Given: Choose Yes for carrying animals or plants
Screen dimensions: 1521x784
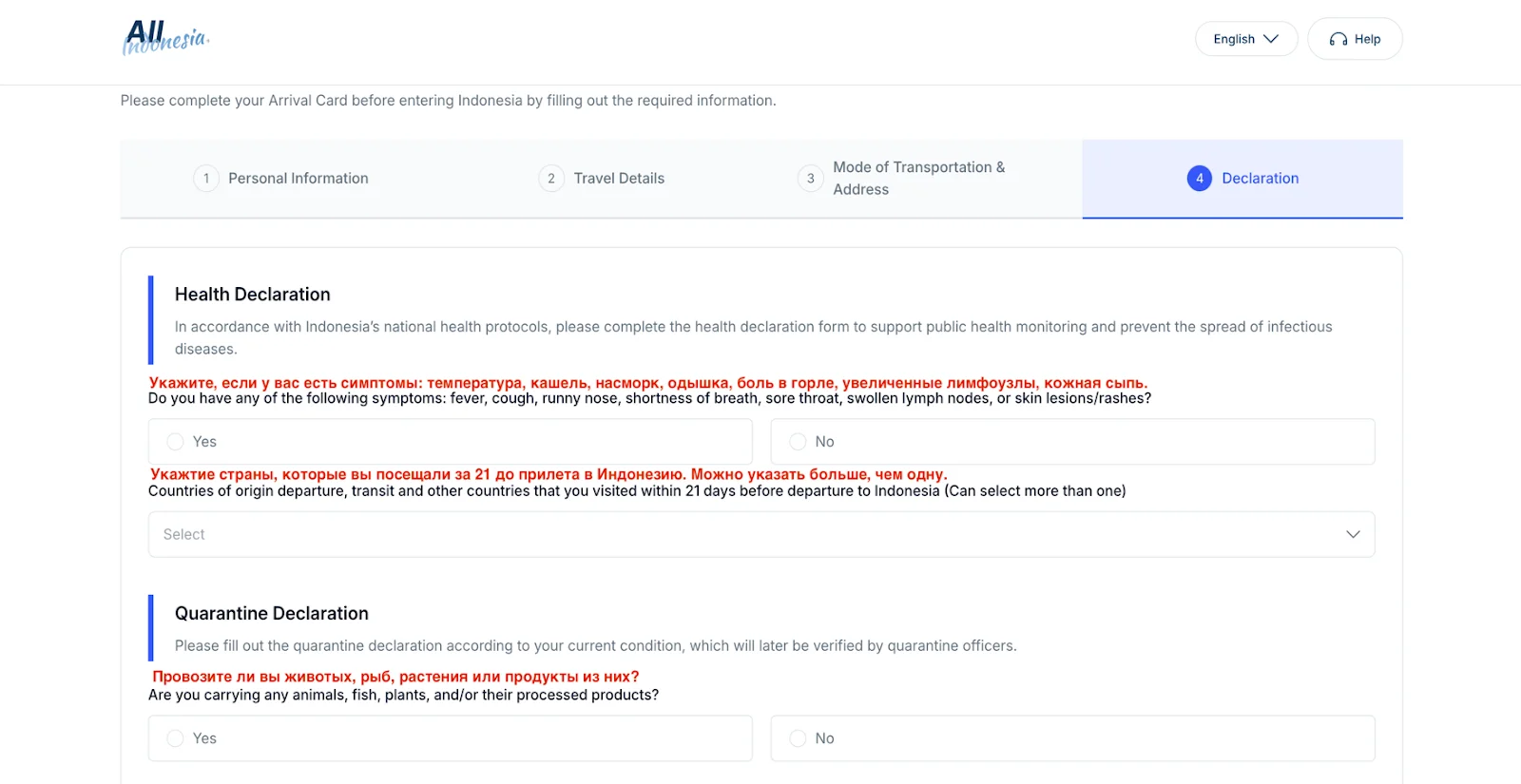Looking at the screenshot, I should coord(176,738).
